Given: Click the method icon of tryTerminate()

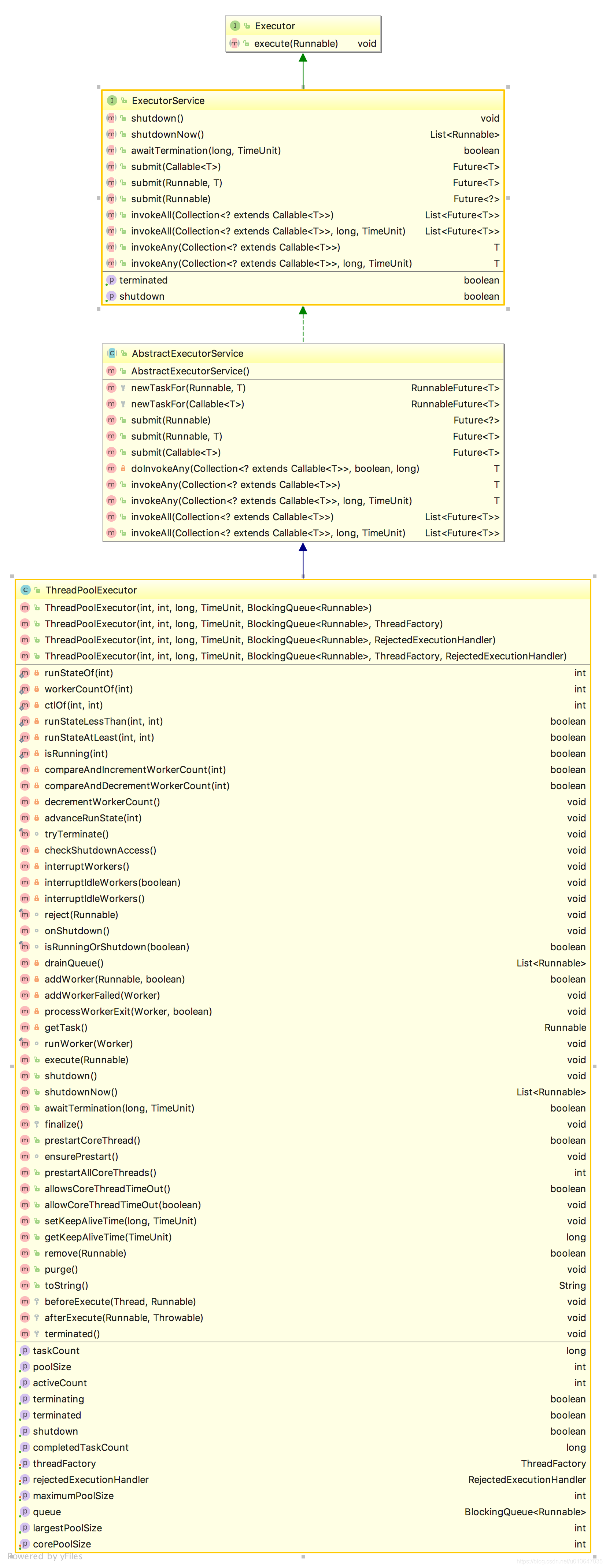Looking at the screenshot, I should 25,834.
